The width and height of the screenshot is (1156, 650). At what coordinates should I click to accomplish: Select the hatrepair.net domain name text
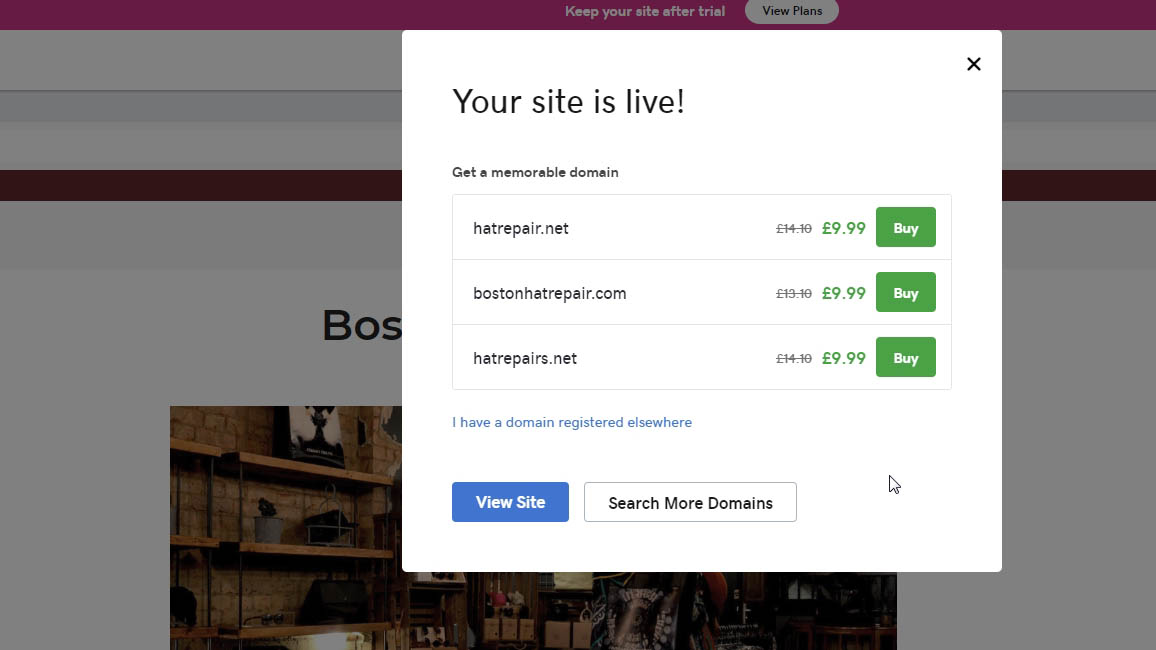[x=520, y=228]
